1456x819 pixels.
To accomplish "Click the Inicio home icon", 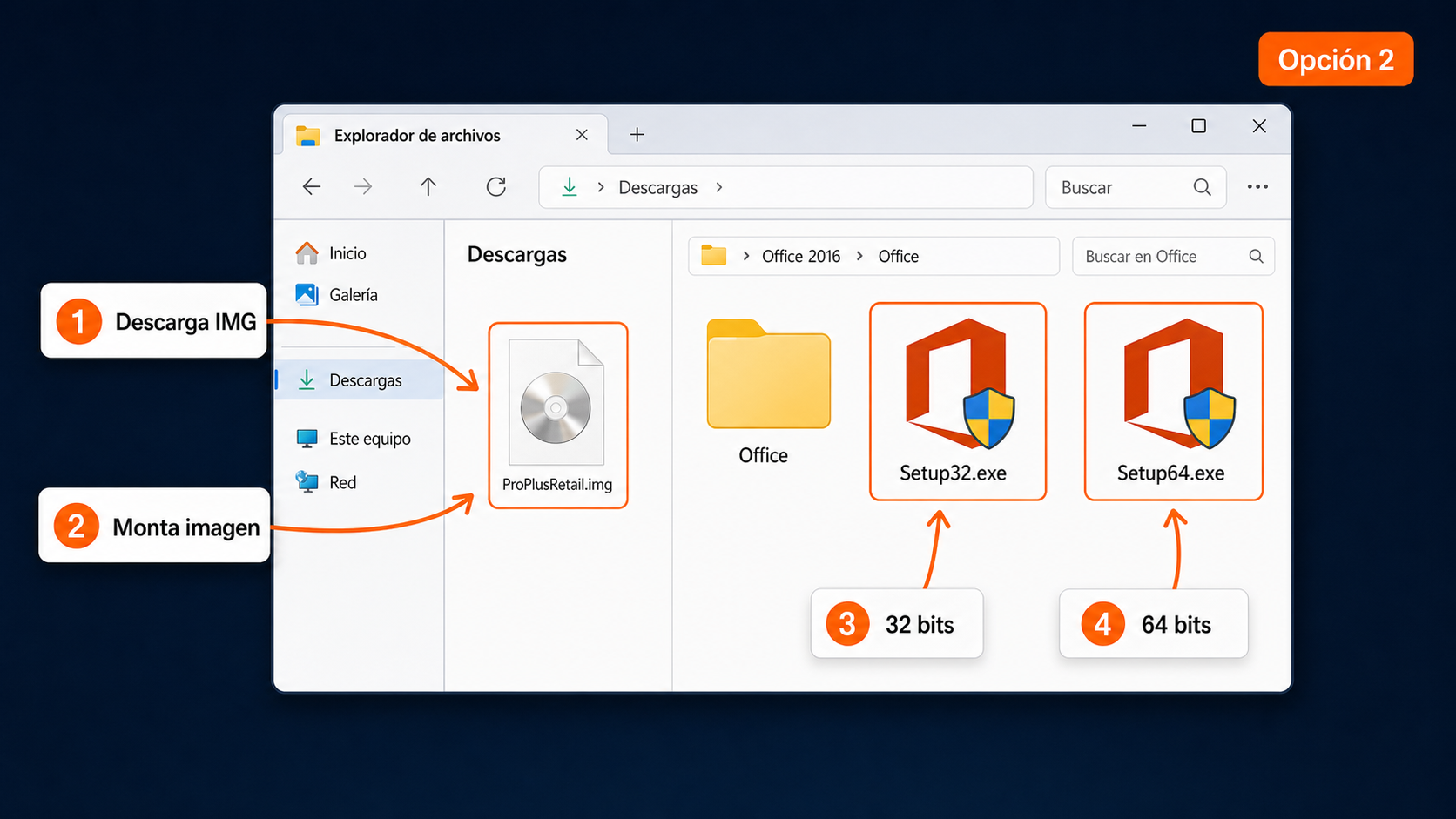I will tap(307, 253).
